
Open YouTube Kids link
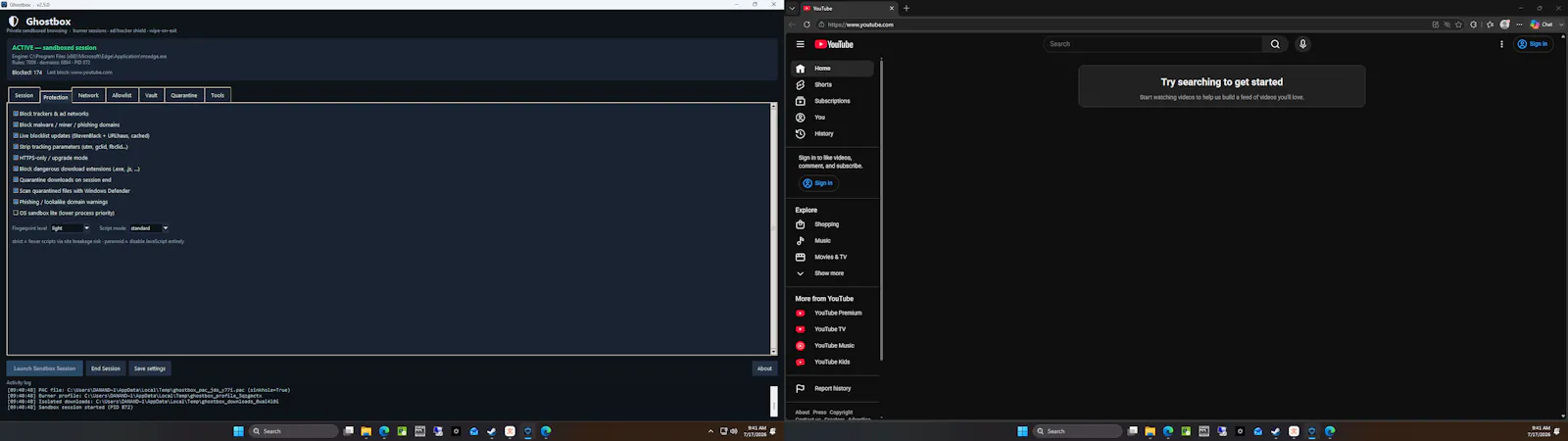click(832, 363)
